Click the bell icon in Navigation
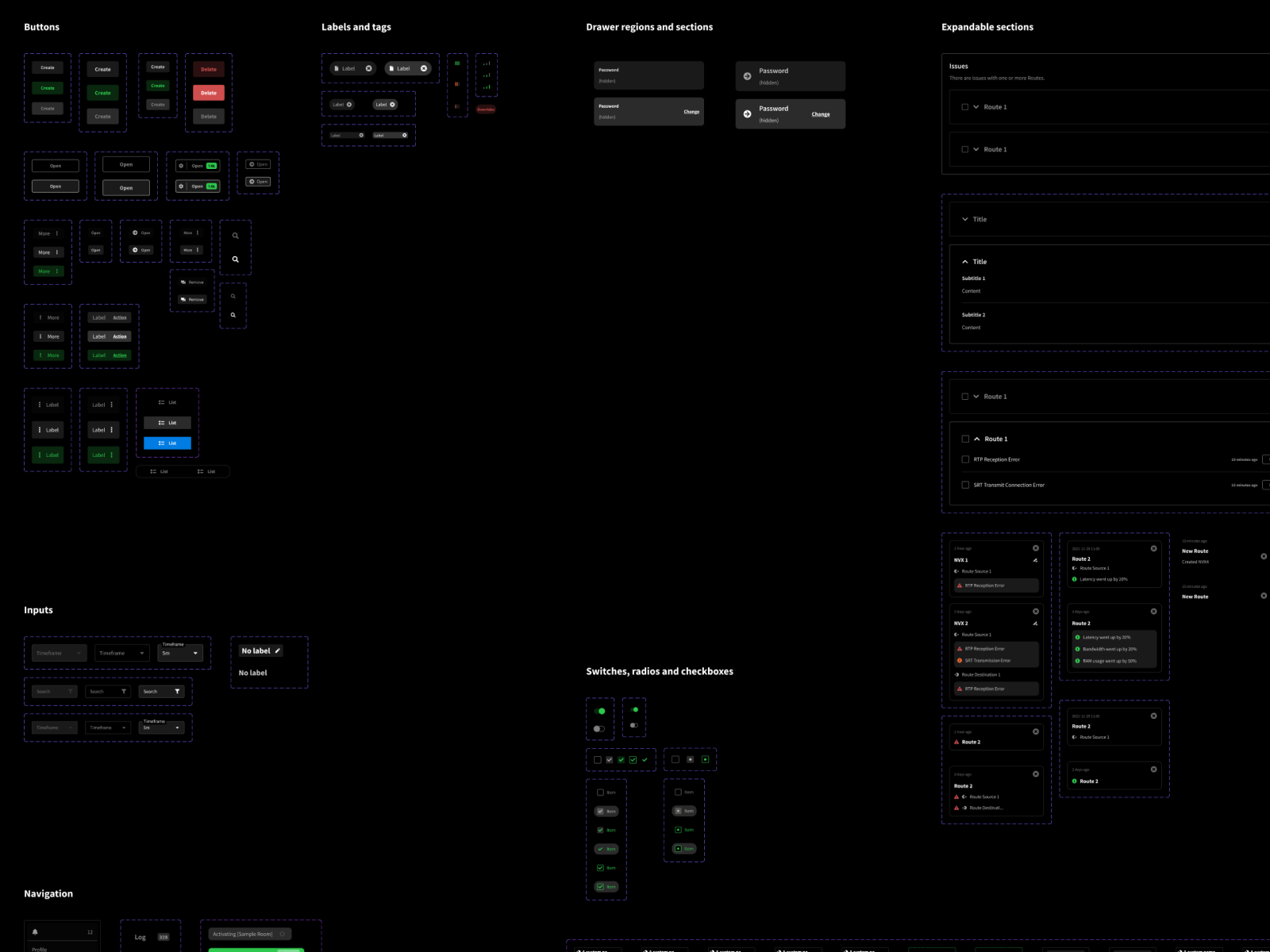This screenshot has width=1270, height=952. (x=35, y=932)
